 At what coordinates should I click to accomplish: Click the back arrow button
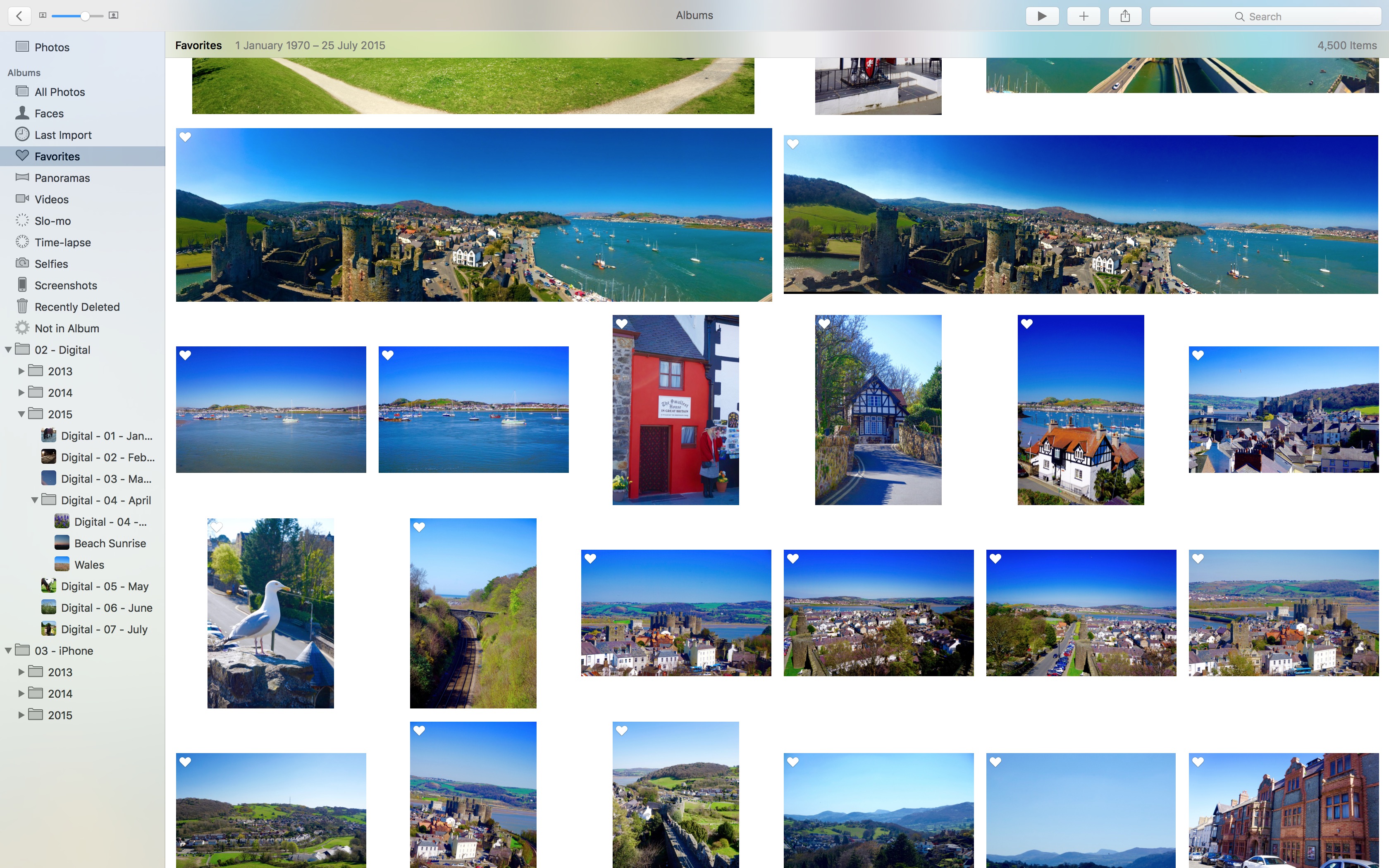click(x=19, y=16)
